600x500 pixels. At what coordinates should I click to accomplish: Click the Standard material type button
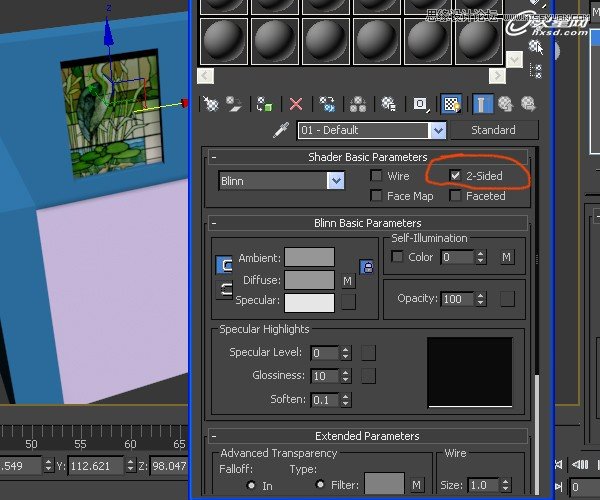tap(493, 130)
